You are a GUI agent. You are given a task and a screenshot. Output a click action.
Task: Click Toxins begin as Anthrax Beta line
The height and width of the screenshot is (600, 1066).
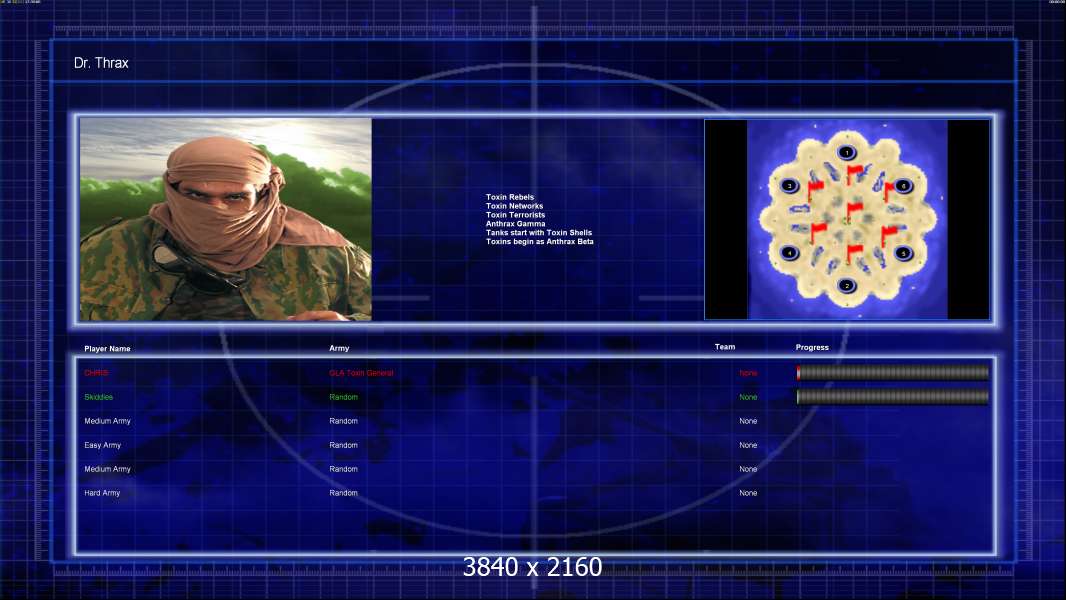click(x=540, y=241)
